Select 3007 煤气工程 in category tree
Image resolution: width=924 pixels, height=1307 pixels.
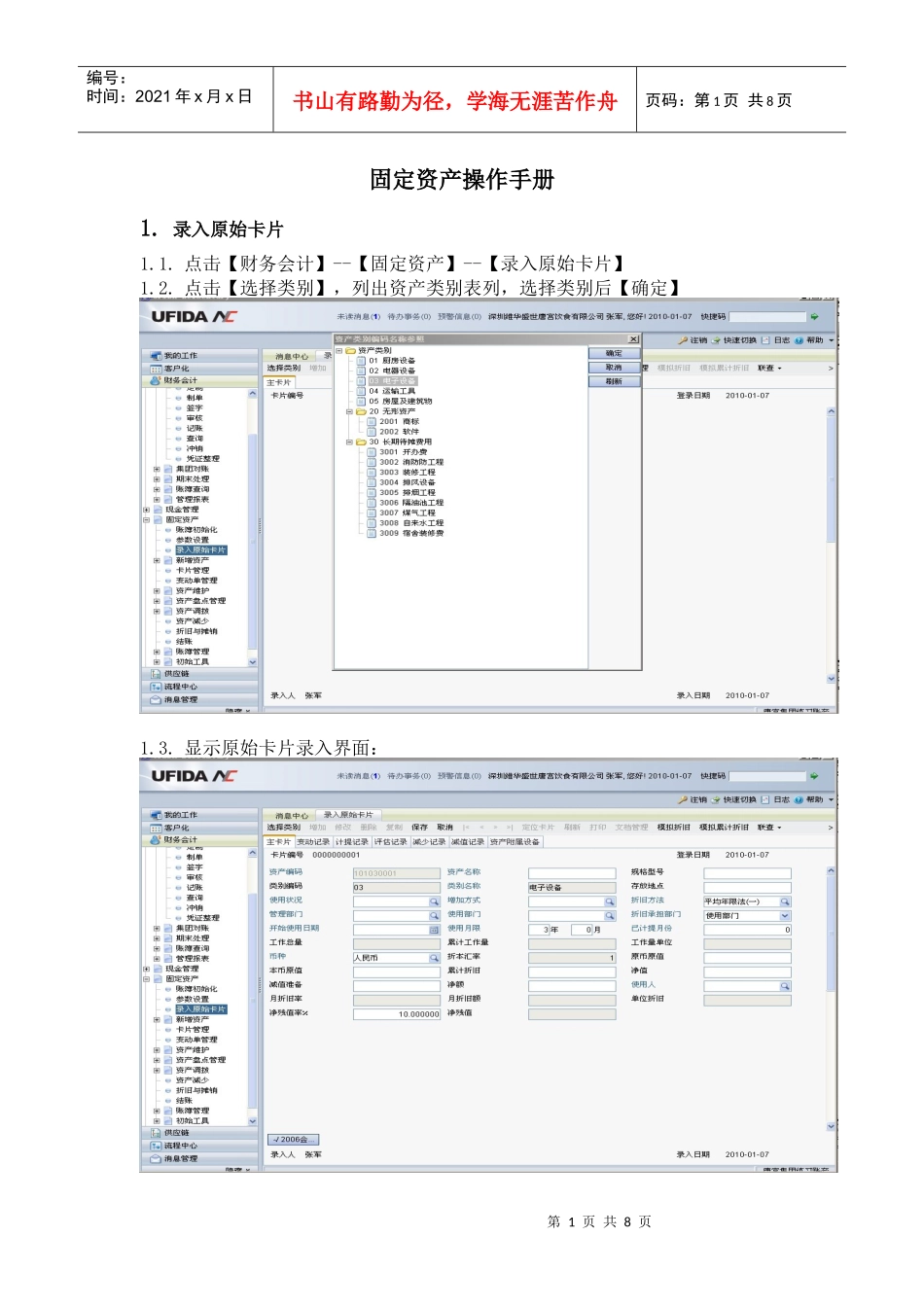[408, 512]
